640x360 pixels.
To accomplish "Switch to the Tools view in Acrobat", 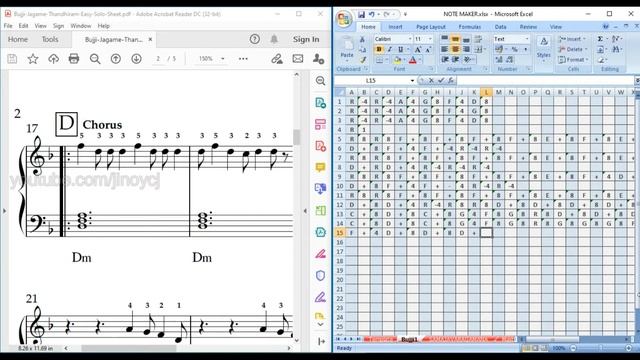I will click(50, 39).
